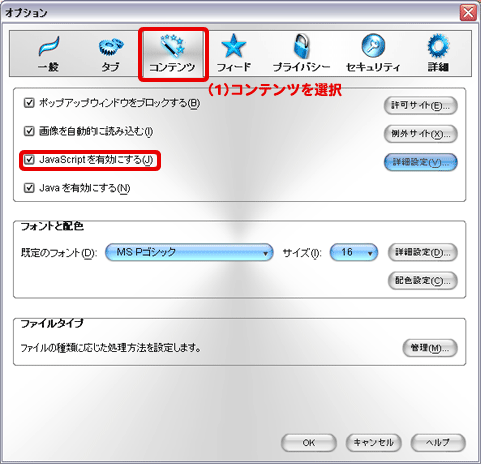Click the ファイルの種類に応じた処理方法 description text
Screen dimensions: 481x464
111,348
